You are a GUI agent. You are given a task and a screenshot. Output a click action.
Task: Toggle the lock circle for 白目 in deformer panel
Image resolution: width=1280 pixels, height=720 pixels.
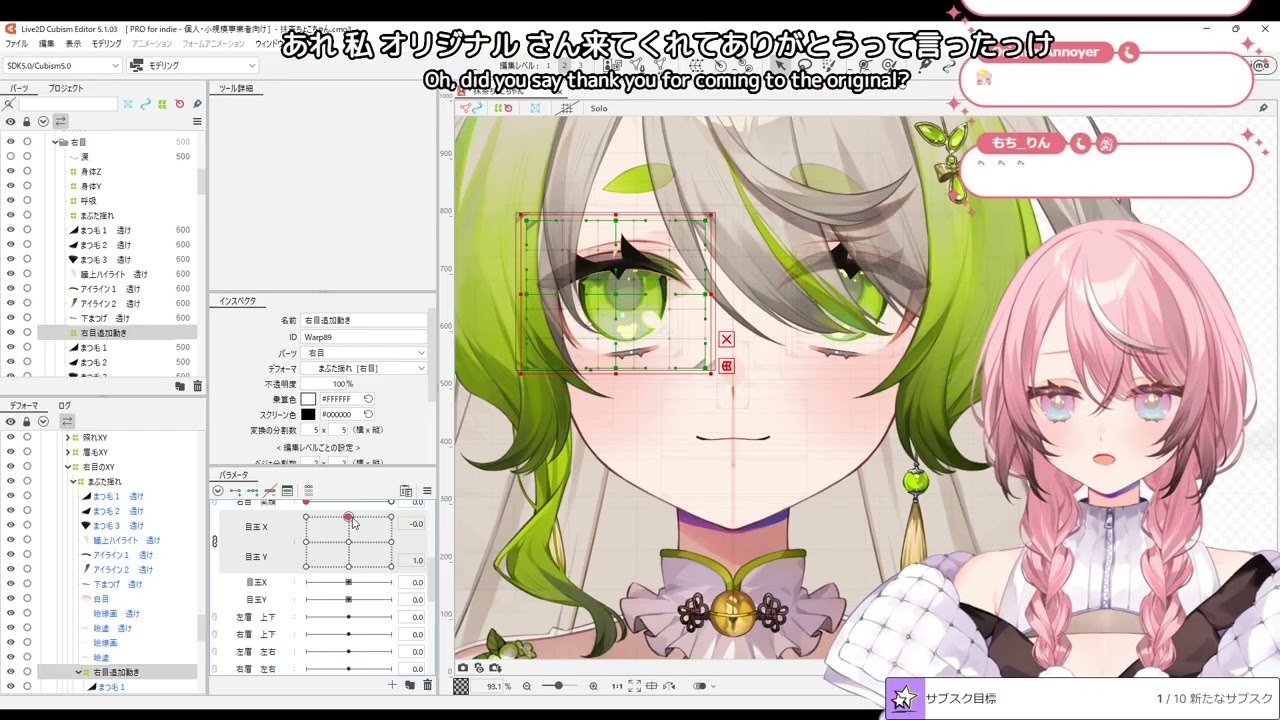click(x=27, y=598)
